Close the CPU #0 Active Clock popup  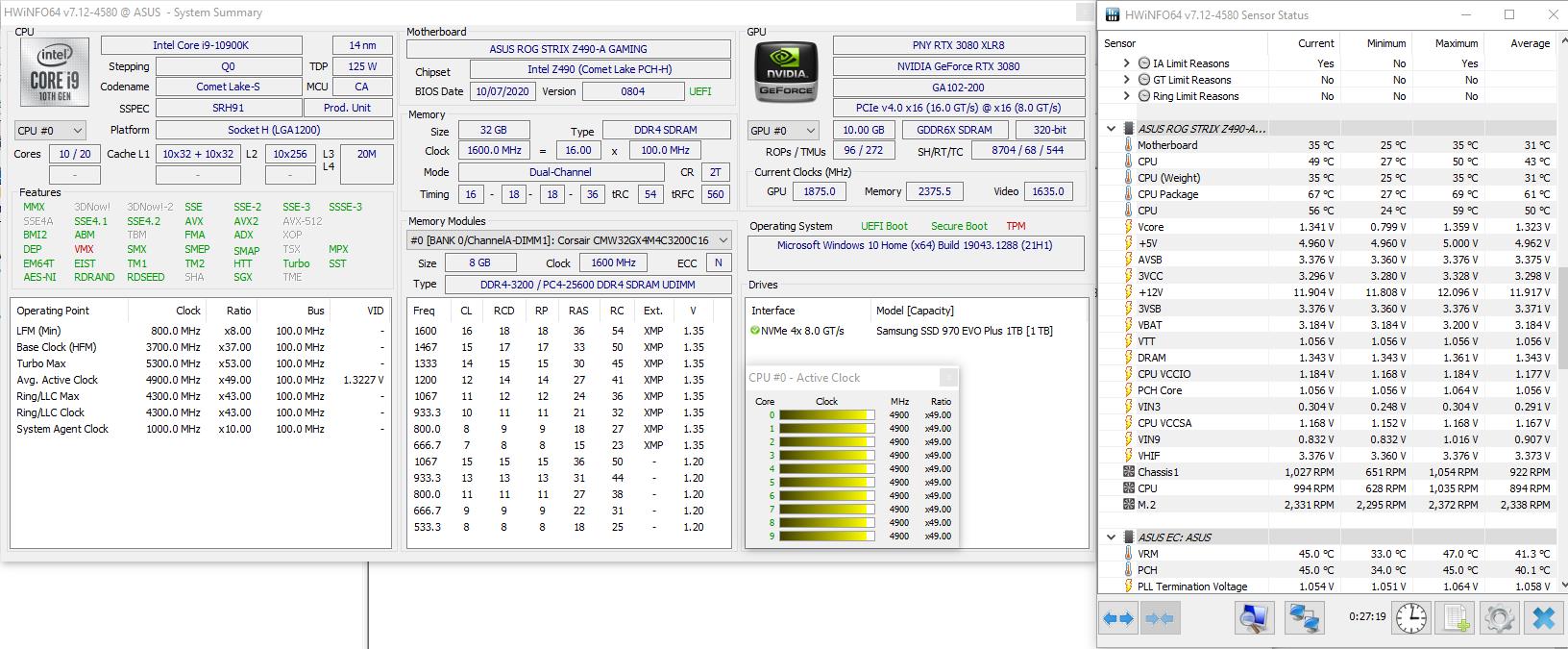point(948,378)
